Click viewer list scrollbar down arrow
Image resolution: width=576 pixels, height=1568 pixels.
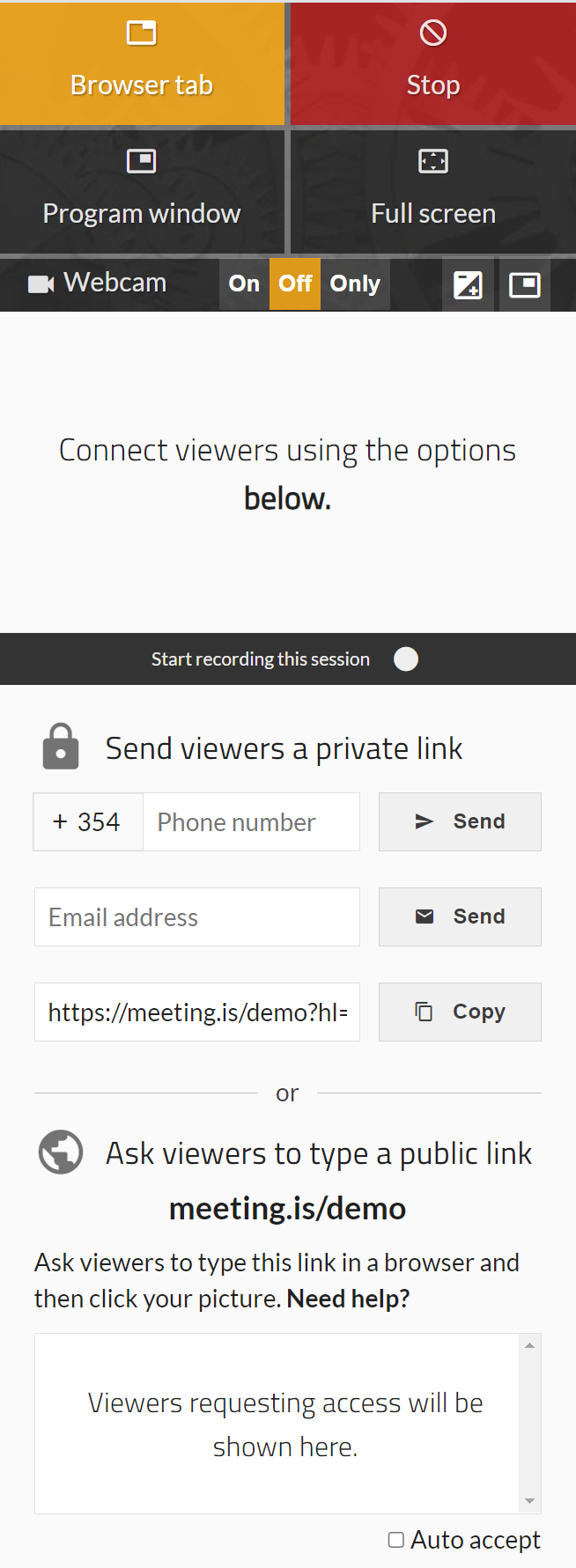(529, 1501)
